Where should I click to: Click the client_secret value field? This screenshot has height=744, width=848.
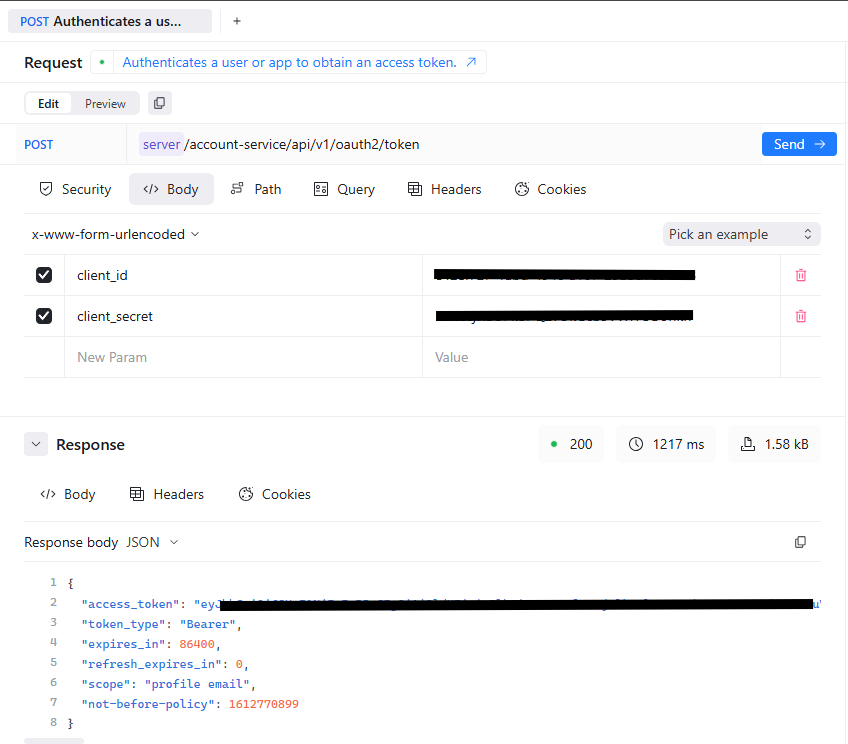pos(601,316)
